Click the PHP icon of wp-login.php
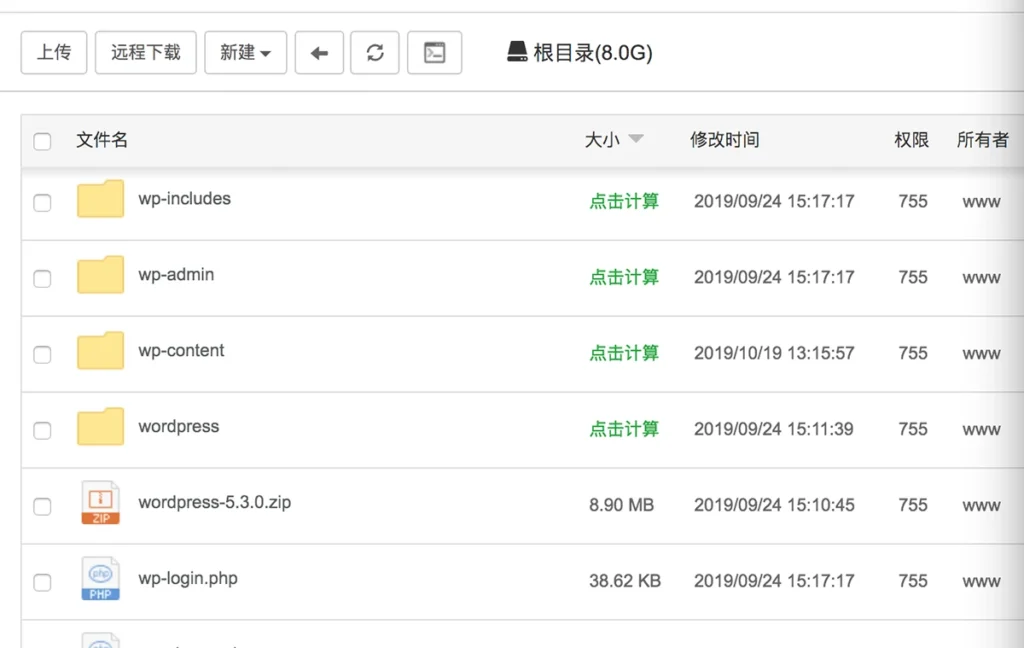This screenshot has height=648, width=1024. (x=100, y=578)
